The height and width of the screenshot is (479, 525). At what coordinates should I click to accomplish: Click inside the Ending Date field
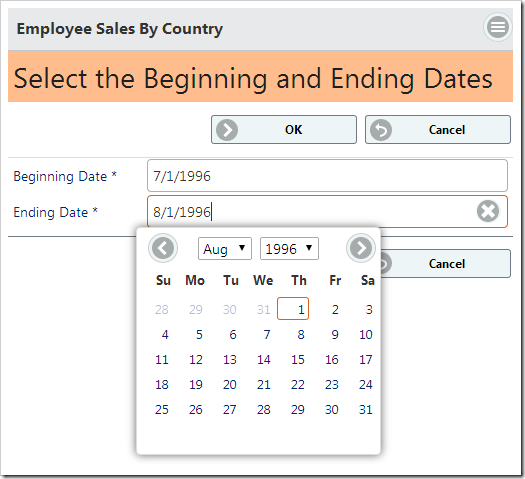(x=327, y=212)
